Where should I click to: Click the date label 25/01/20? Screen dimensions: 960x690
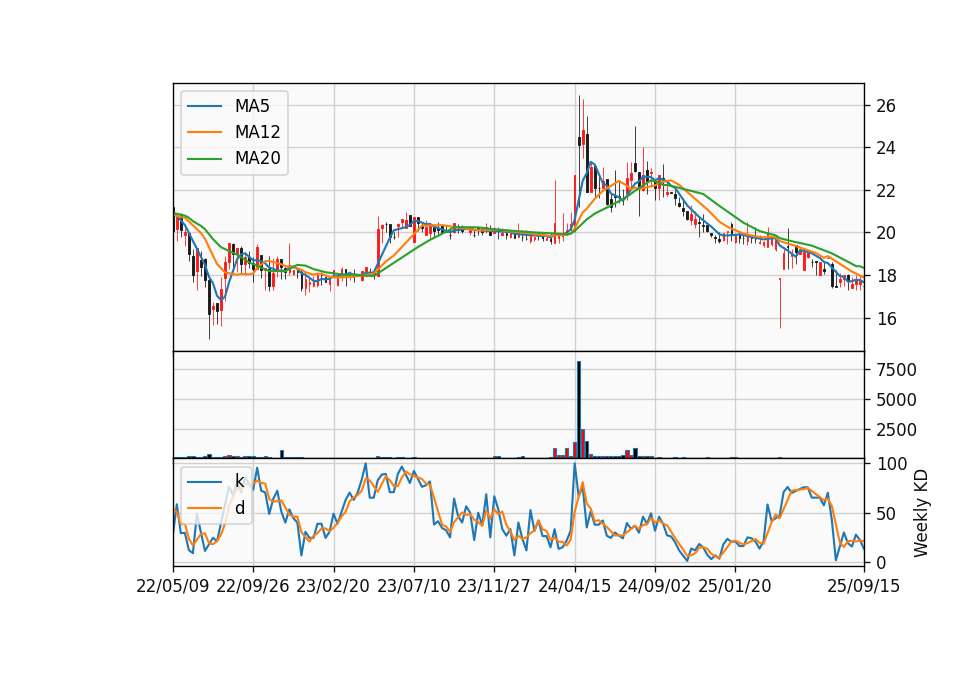(735, 586)
